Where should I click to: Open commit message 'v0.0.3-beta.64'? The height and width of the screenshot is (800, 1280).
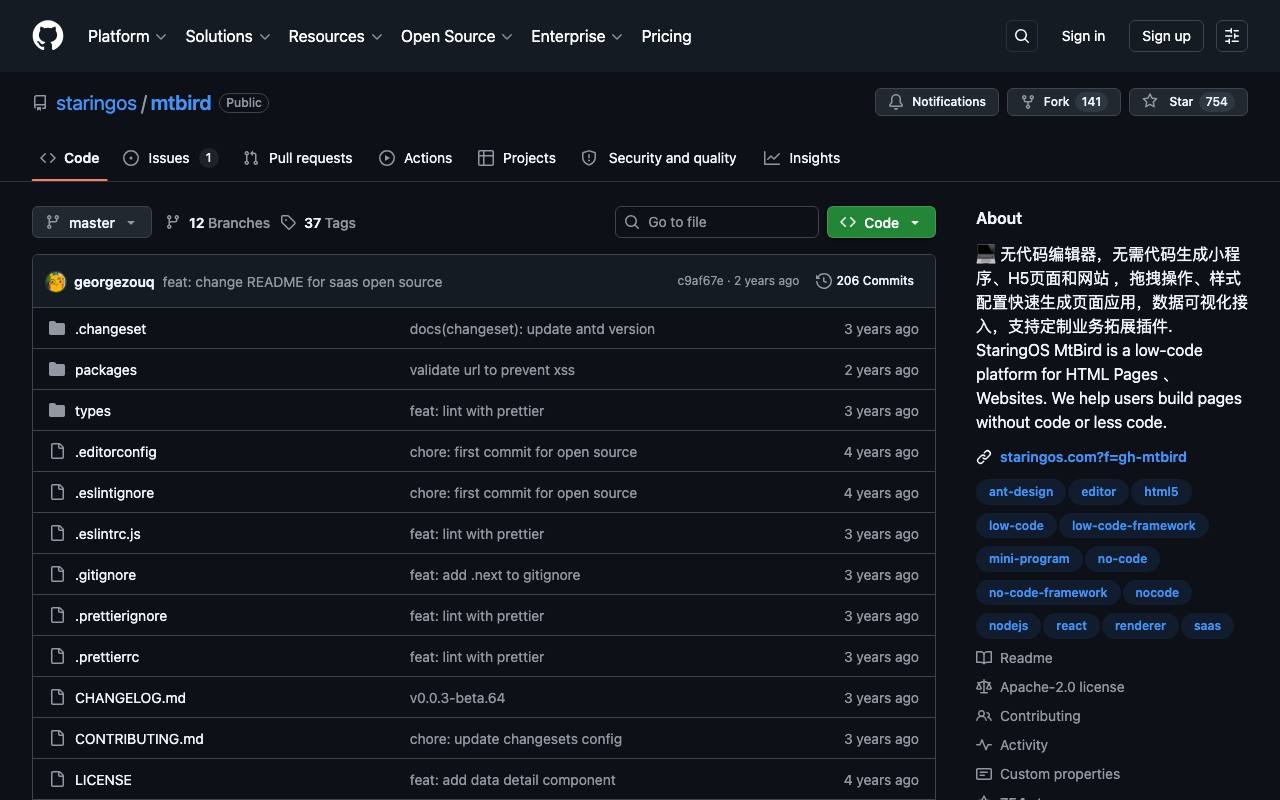tap(457, 698)
